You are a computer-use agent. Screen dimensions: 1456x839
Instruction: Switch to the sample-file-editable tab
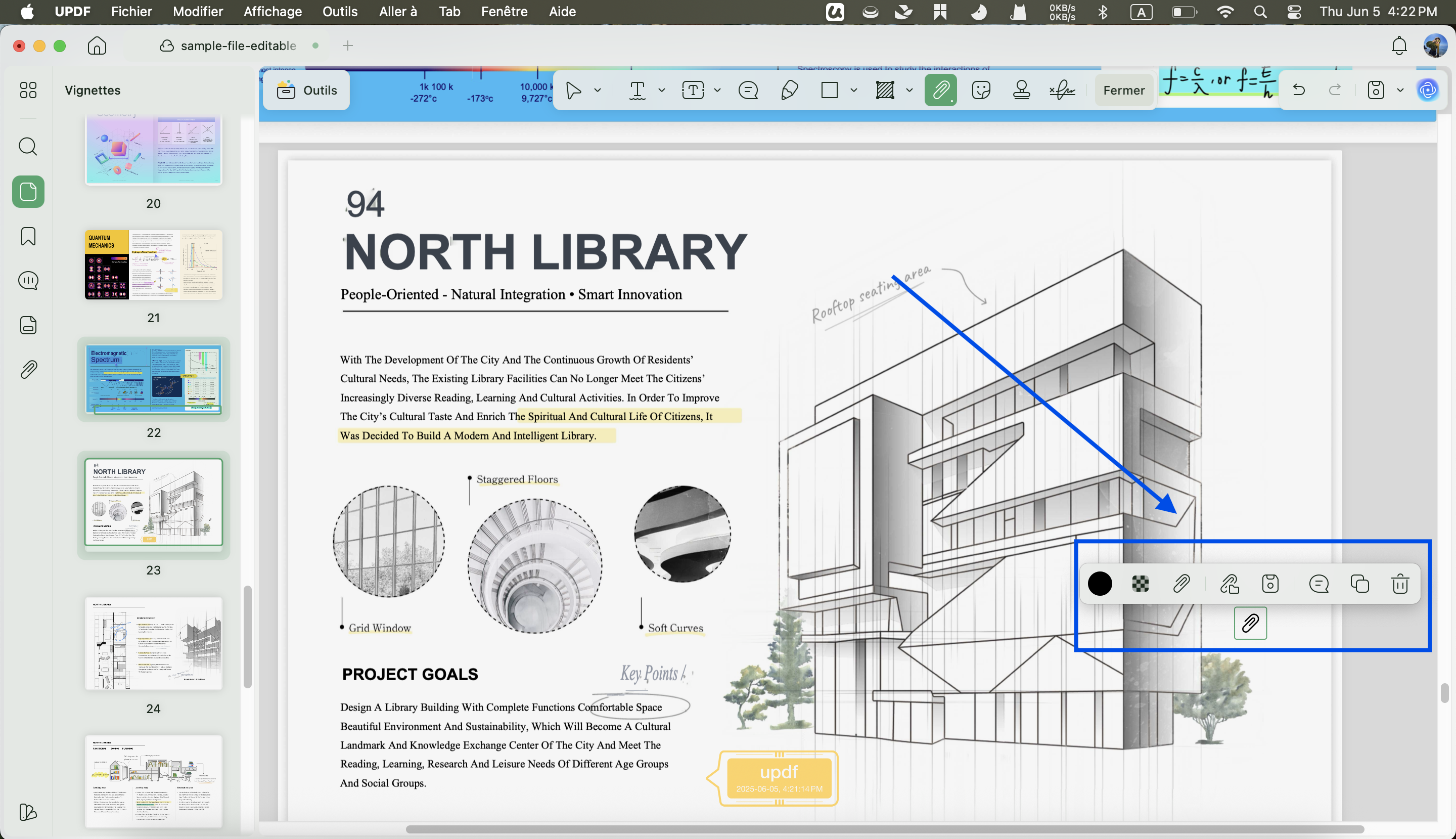(239, 46)
